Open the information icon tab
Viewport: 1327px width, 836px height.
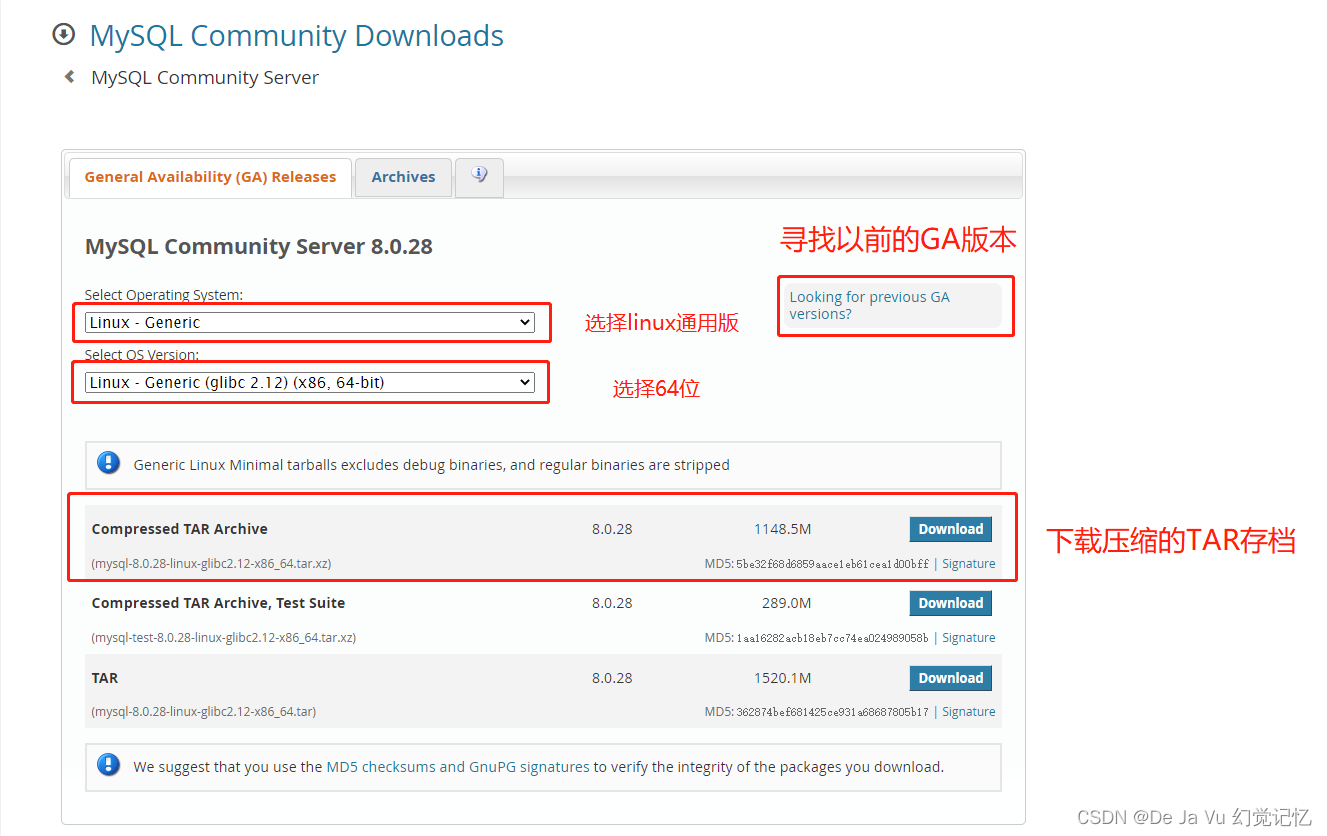coord(479,176)
